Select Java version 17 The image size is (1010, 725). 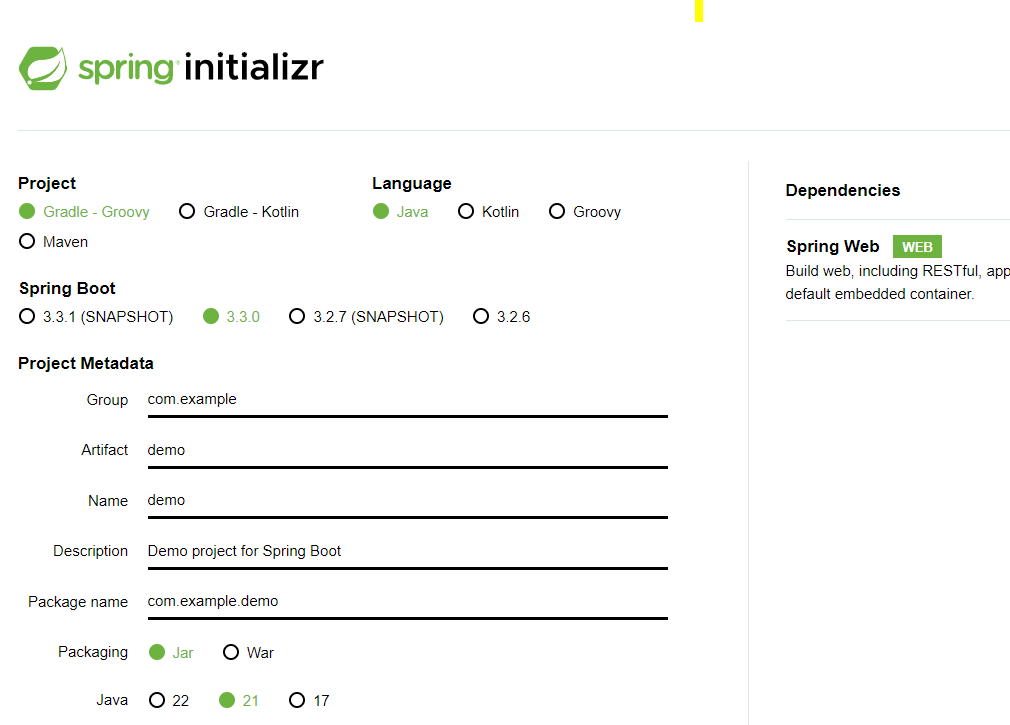(x=295, y=700)
